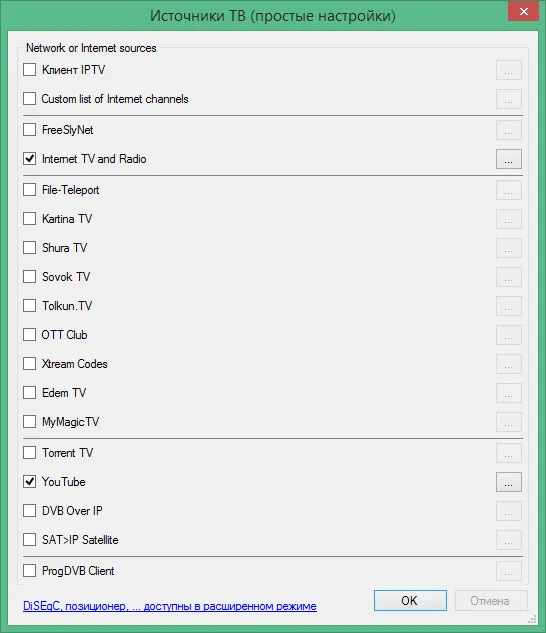Image resolution: width=546 pixels, height=633 pixels.
Task: Enable Torrent TV source
Action: click(x=29, y=453)
